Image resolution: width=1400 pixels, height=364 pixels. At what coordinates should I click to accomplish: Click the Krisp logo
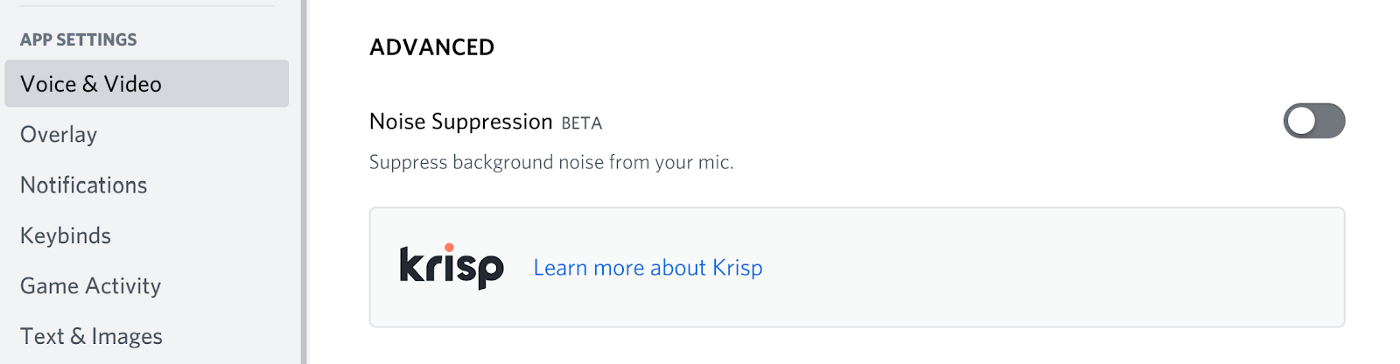coord(451,266)
